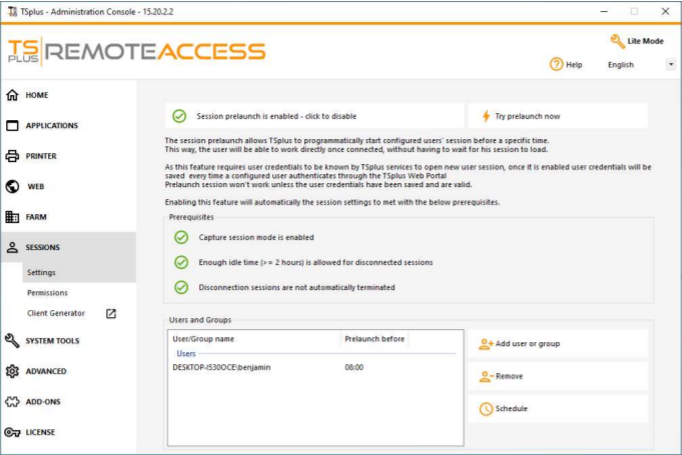Open the English language dropdown
Image resolution: width=682 pixels, height=455 pixels.
pos(640,65)
